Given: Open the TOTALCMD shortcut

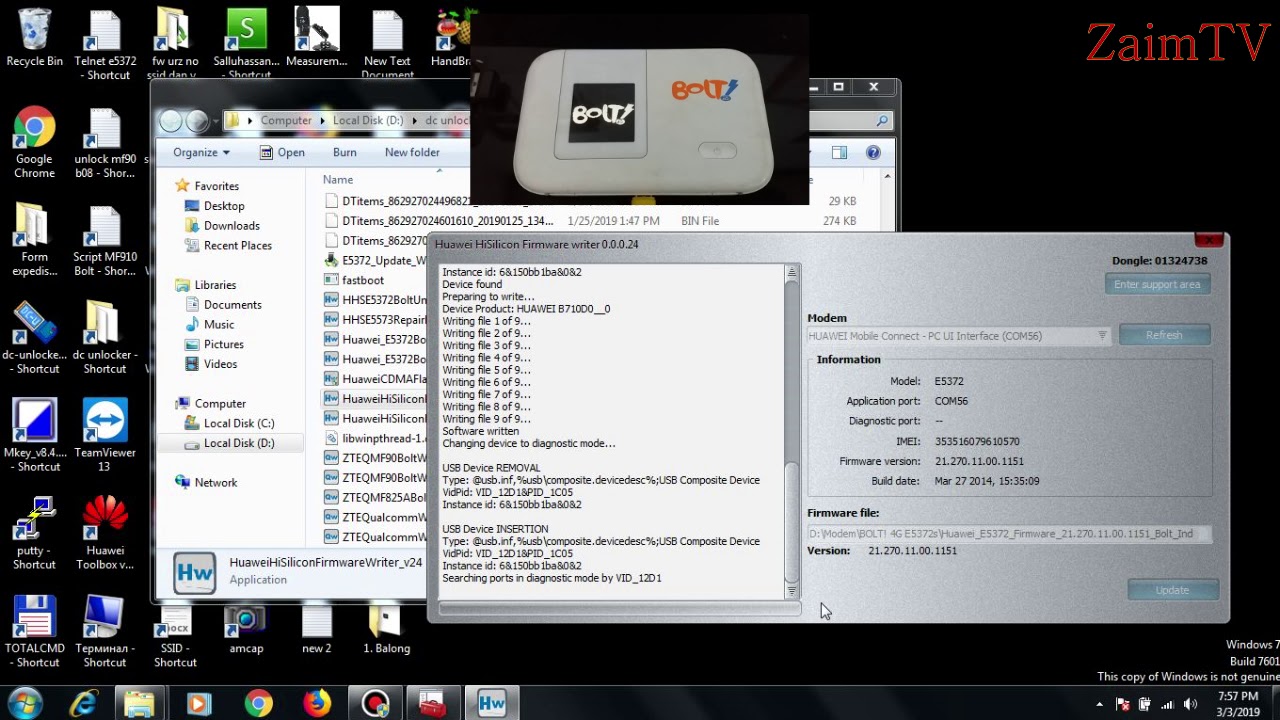Looking at the screenshot, I should (x=34, y=632).
